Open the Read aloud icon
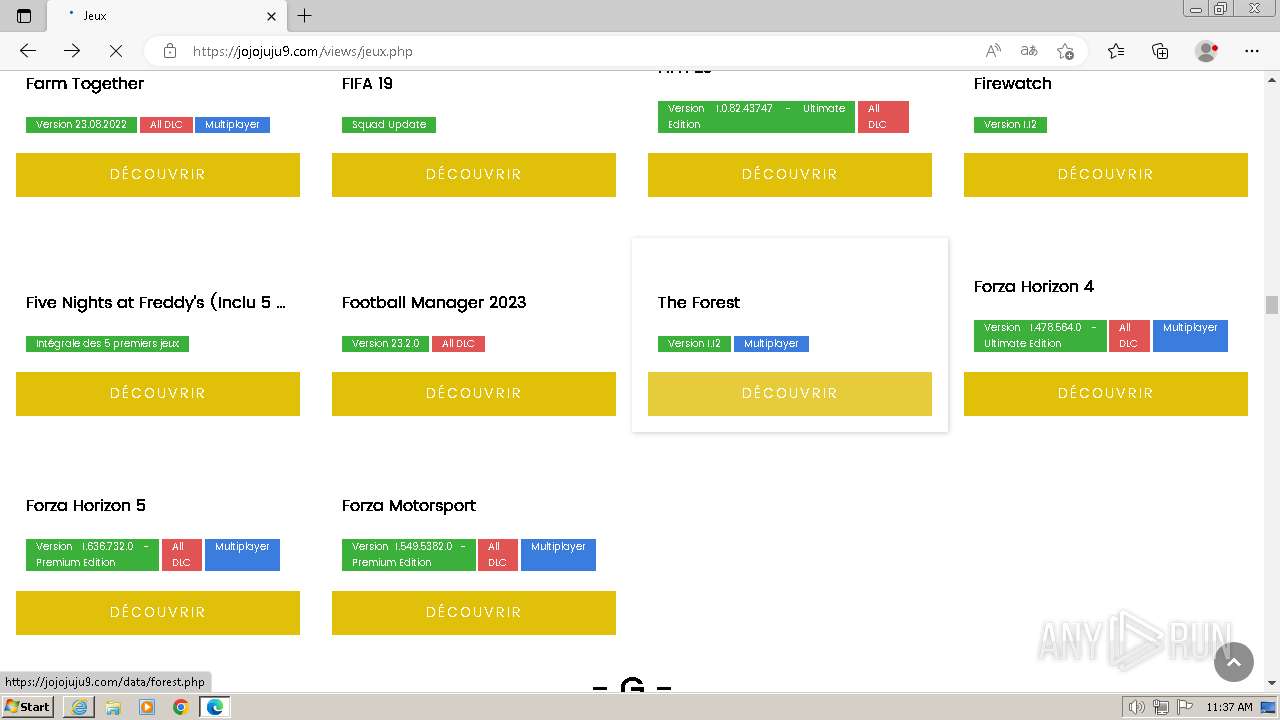The height and width of the screenshot is (720, 1280). pyautogui.click(x=993, y=51)
